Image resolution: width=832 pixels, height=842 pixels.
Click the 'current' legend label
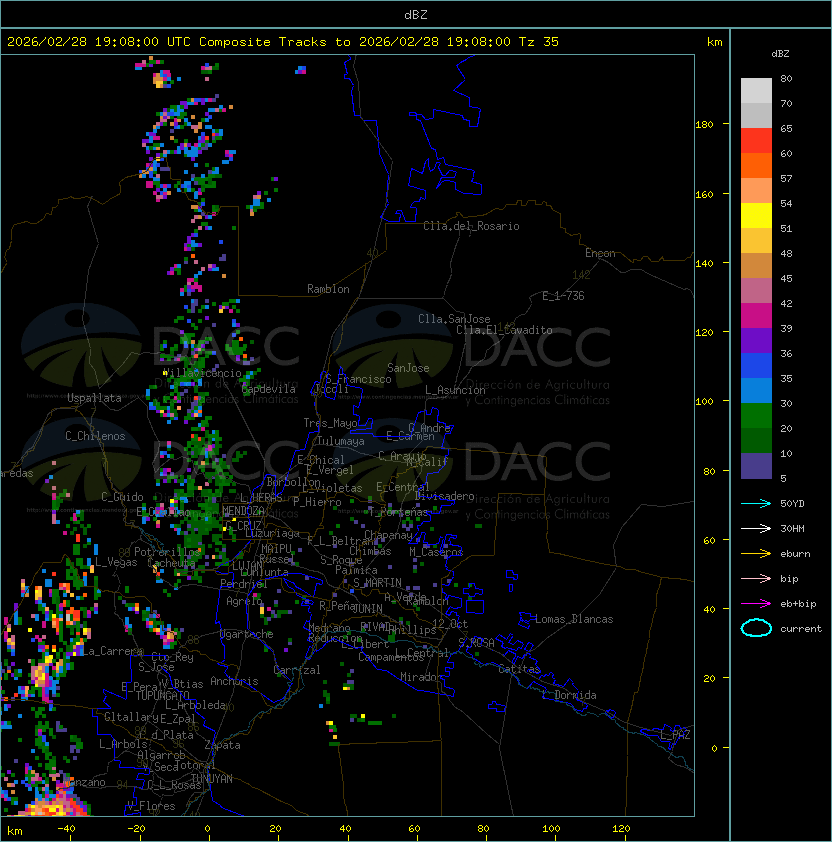(801, 629)
